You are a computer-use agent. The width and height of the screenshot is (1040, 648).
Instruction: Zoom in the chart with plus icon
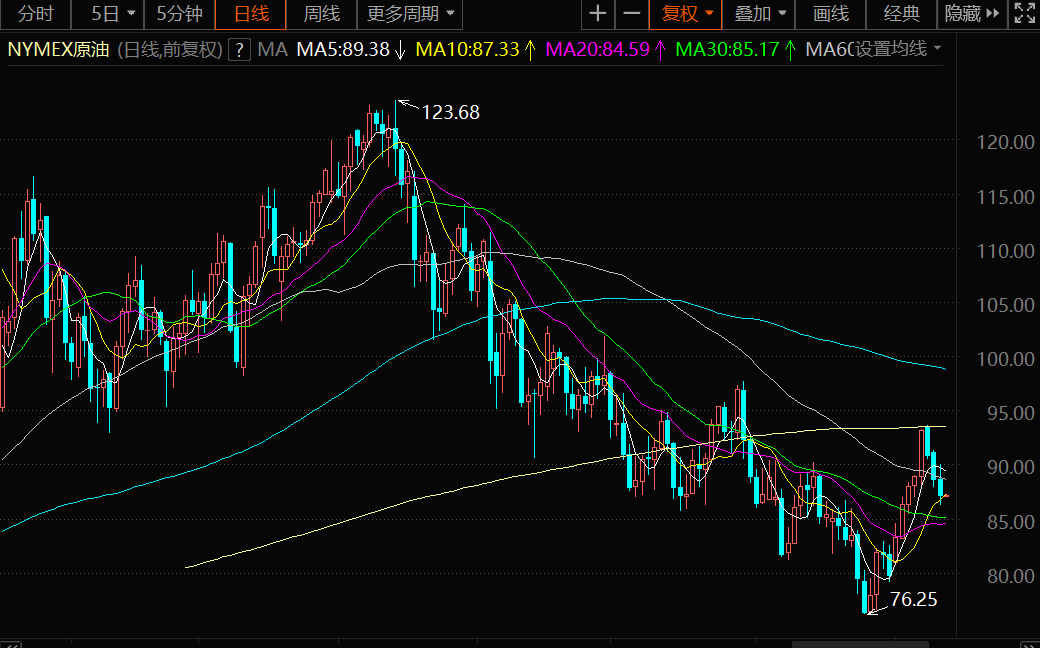(x=598, y=14)
